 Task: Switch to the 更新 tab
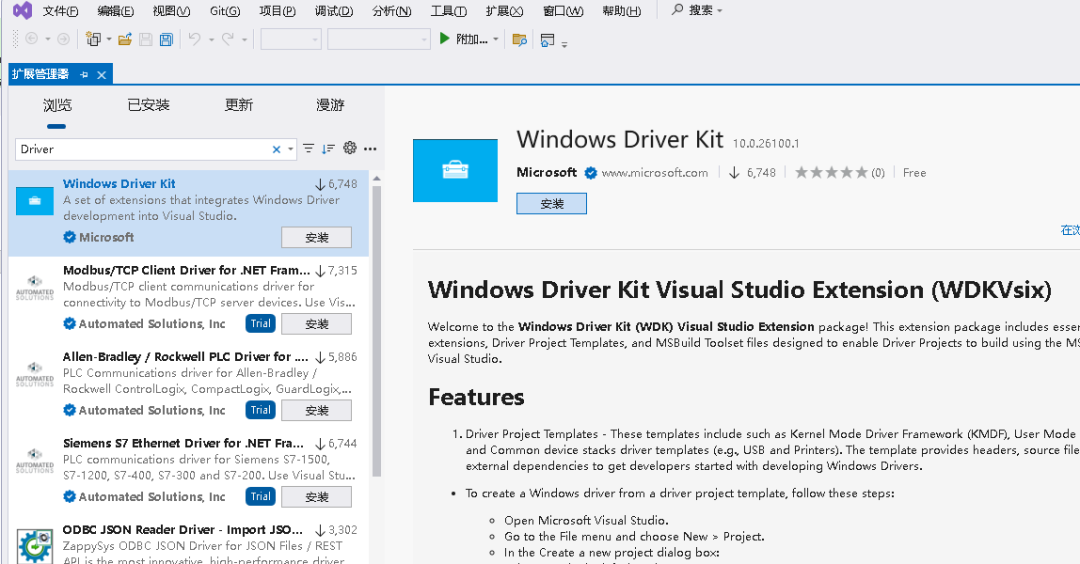coord(239,105)
